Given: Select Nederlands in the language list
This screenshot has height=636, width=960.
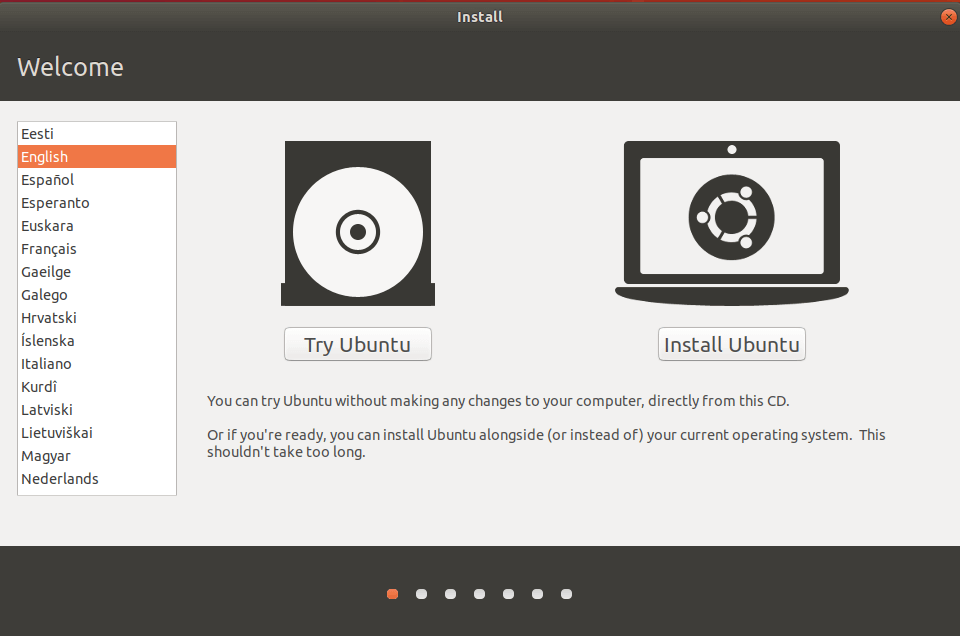Looking at the screenshot, I should 97,479.
